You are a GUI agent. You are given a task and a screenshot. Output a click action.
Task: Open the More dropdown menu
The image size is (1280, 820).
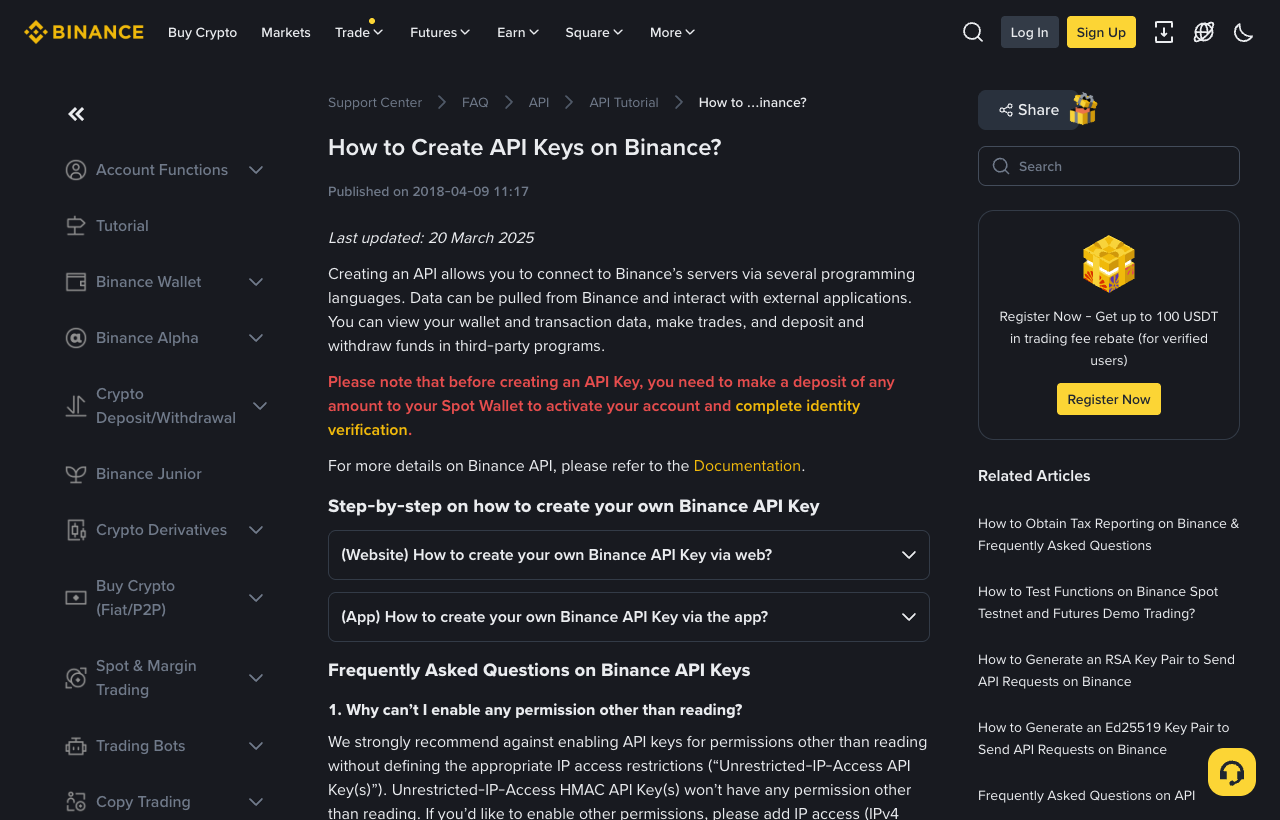tap(673, 32)
